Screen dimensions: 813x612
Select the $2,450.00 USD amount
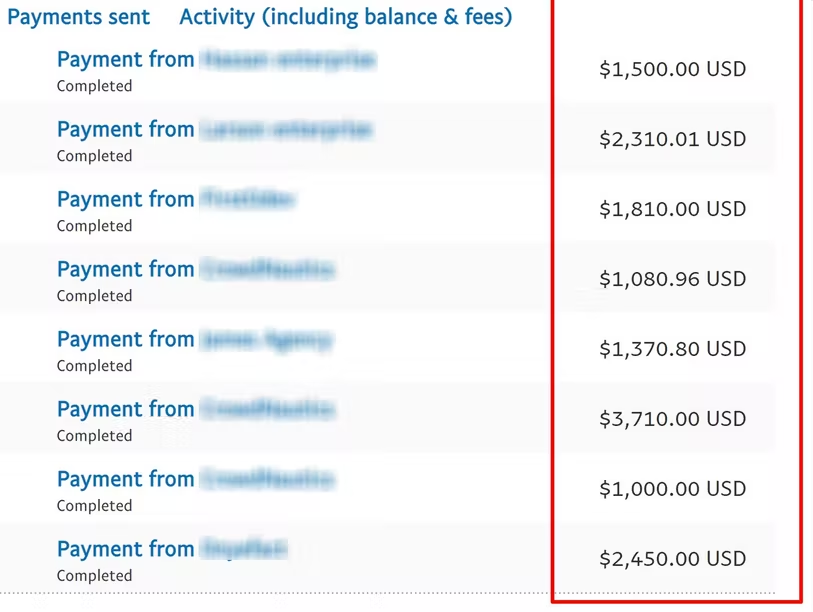(672, 559)
